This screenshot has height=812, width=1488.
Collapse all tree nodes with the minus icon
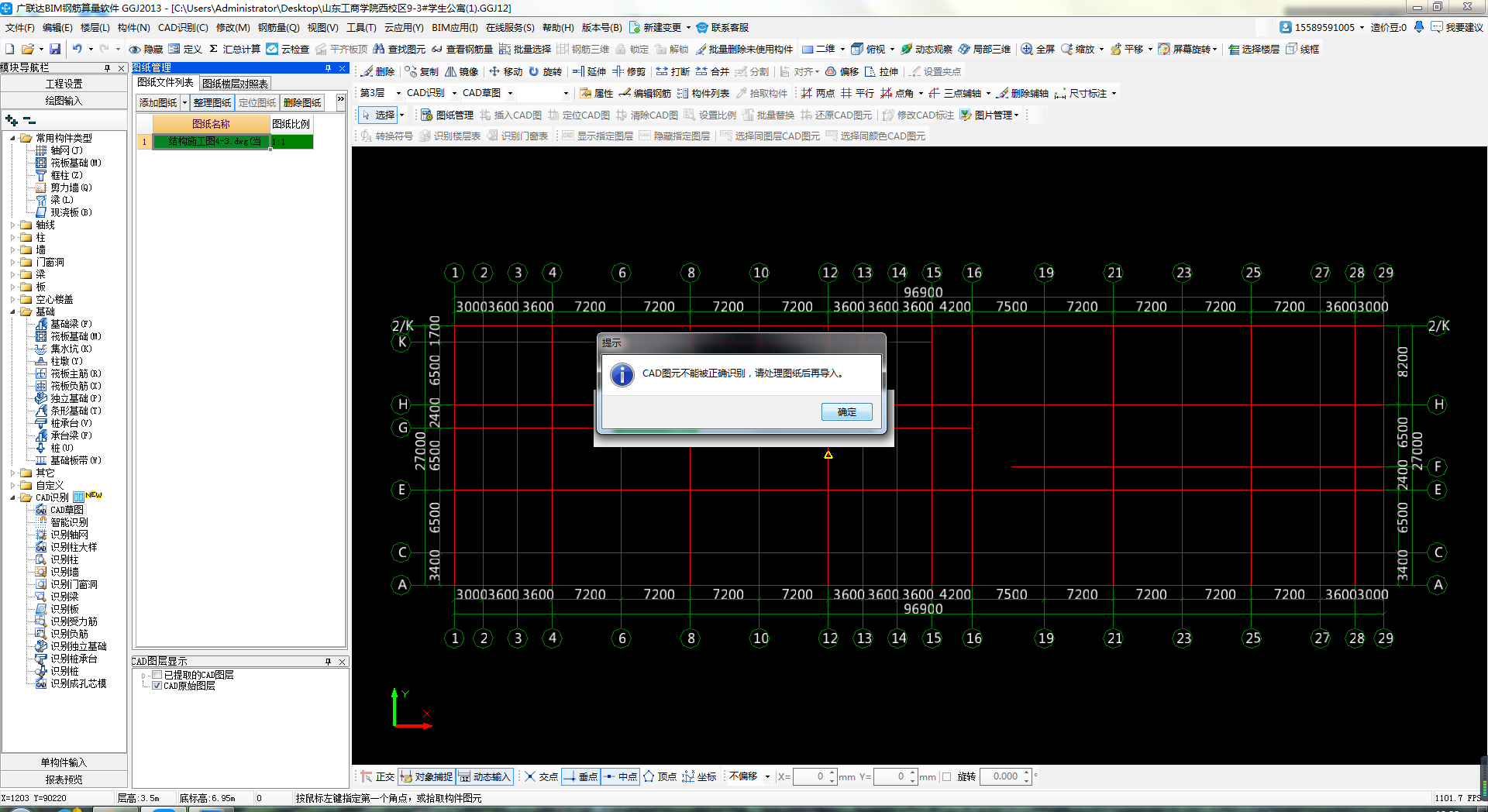[29, 120]
